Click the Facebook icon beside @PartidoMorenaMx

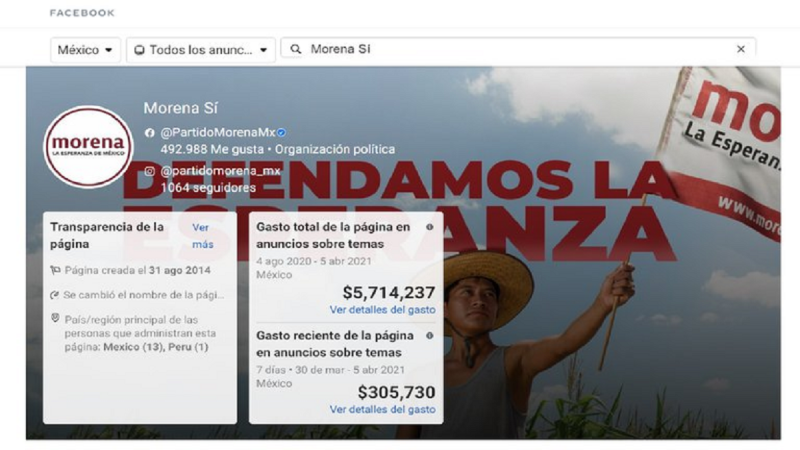pyautogui.click(x=149, y=133)
